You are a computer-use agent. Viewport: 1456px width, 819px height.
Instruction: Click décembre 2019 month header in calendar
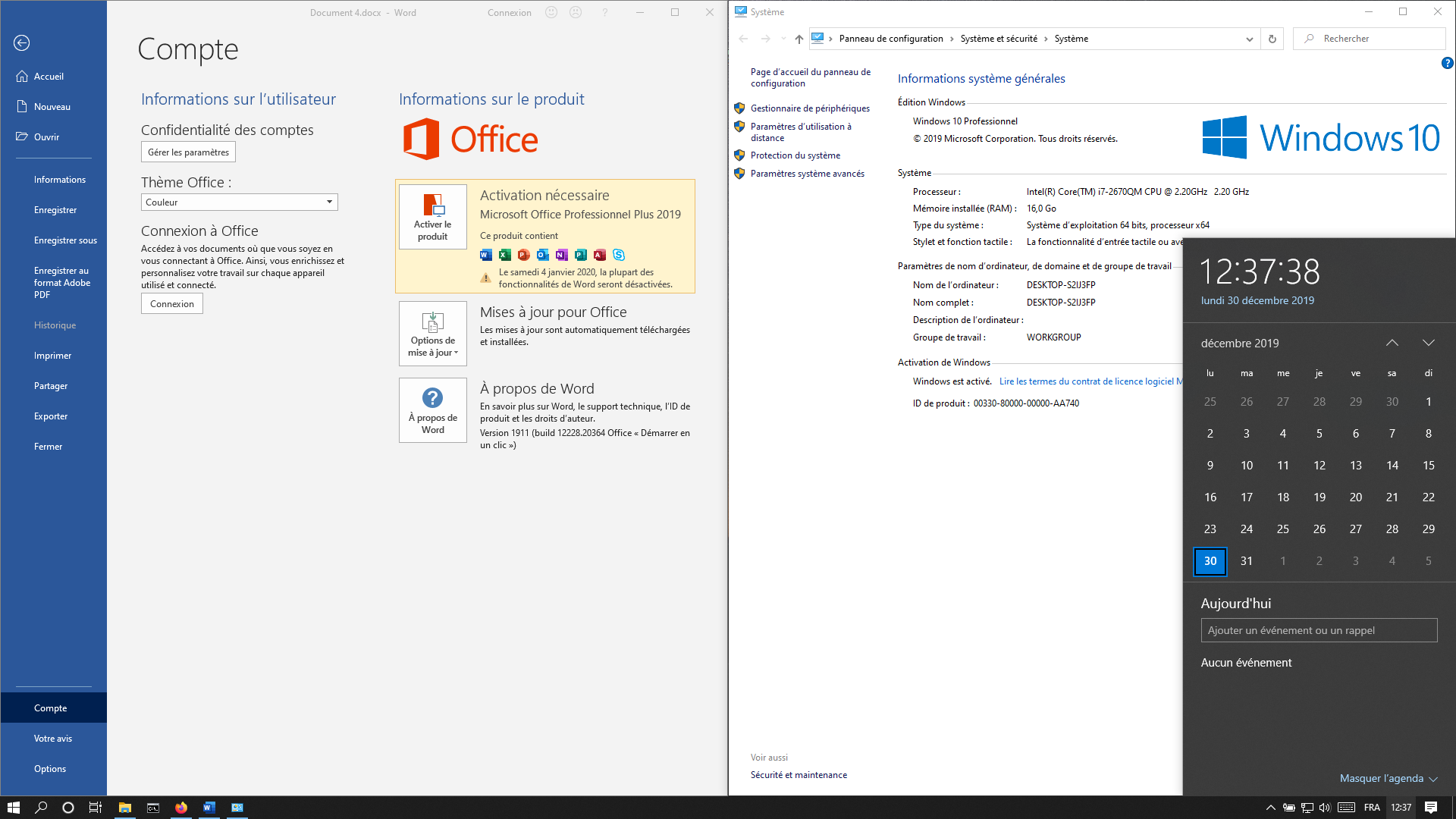point(1240,344)
